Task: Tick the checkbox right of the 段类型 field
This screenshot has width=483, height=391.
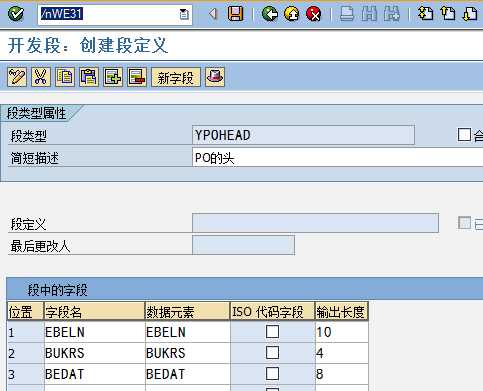Action: point(464,135)
